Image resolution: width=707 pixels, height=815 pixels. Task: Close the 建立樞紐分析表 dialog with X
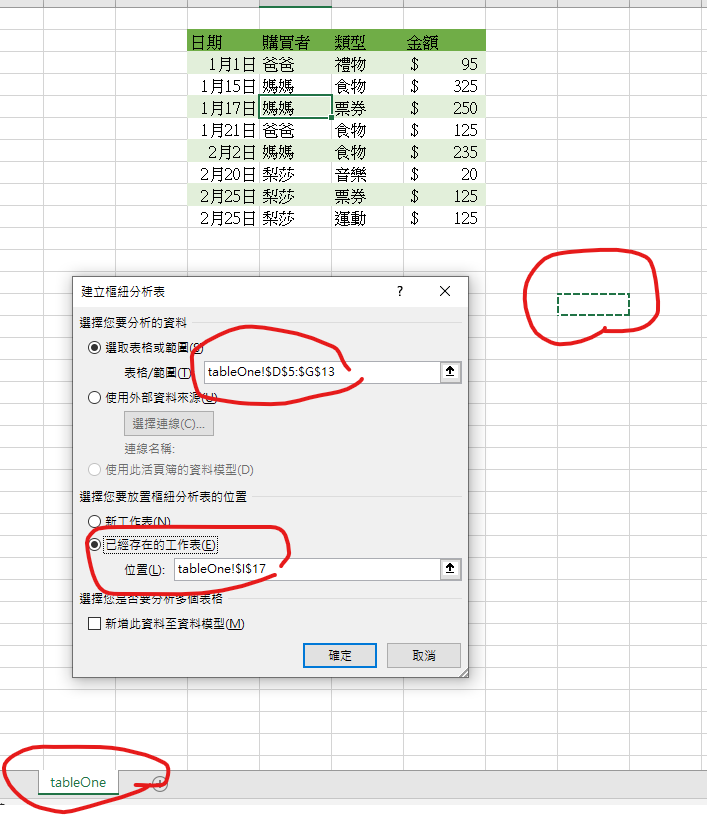[x=446, y=291]
